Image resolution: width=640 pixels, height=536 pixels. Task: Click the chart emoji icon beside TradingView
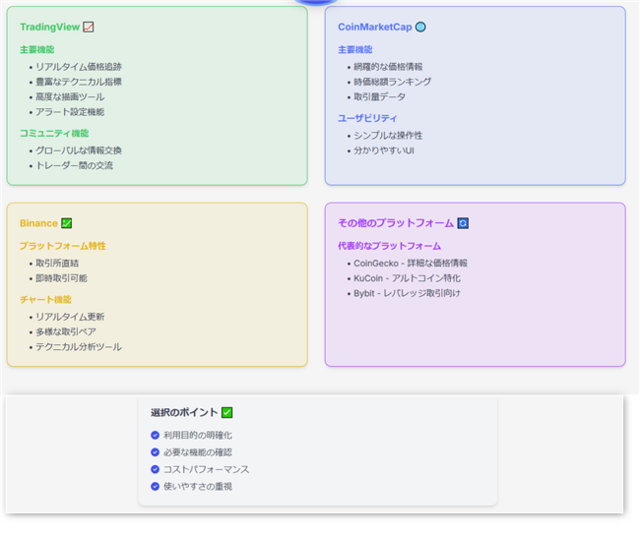click(89, 27)
